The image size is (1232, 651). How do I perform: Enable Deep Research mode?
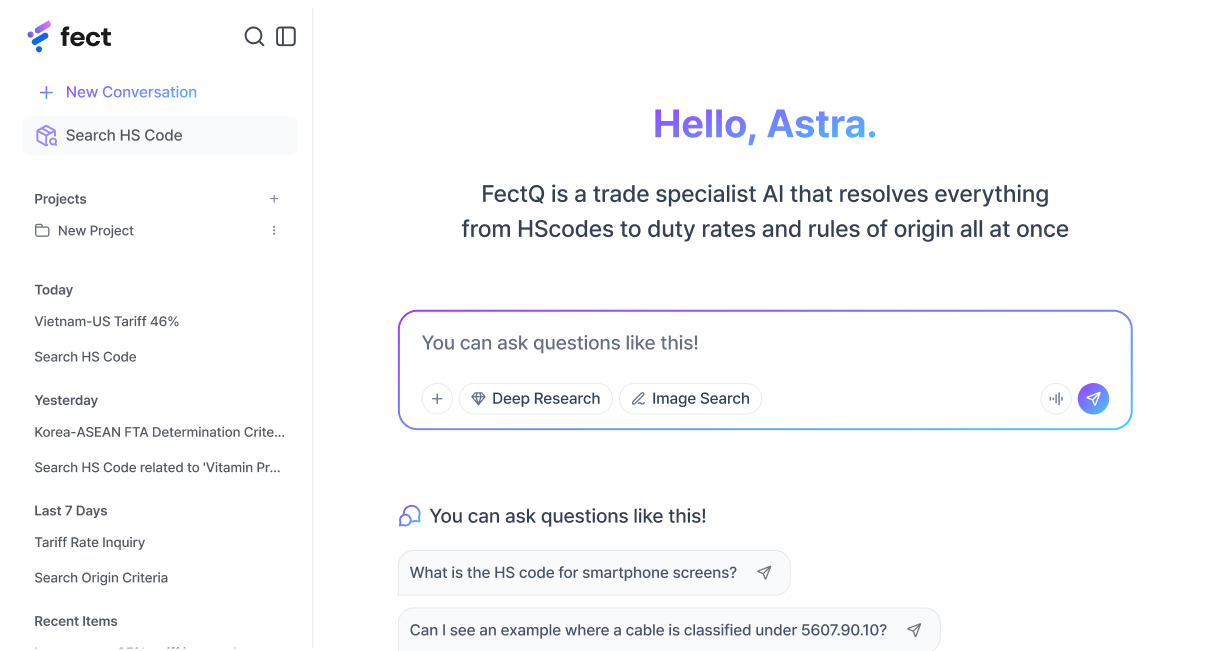tap(535, 399)
